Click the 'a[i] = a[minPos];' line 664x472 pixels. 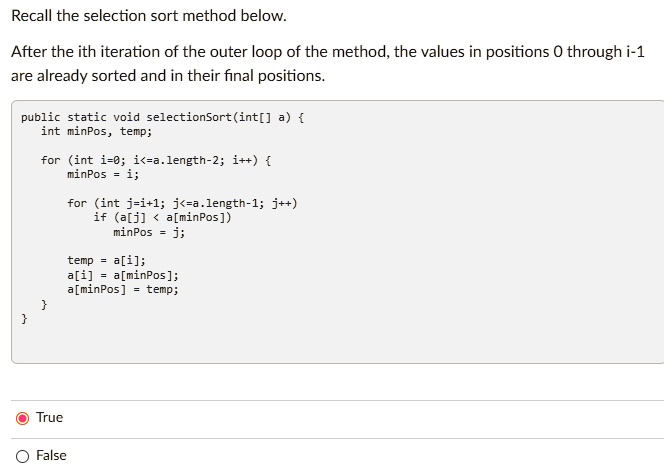[123, 275]
